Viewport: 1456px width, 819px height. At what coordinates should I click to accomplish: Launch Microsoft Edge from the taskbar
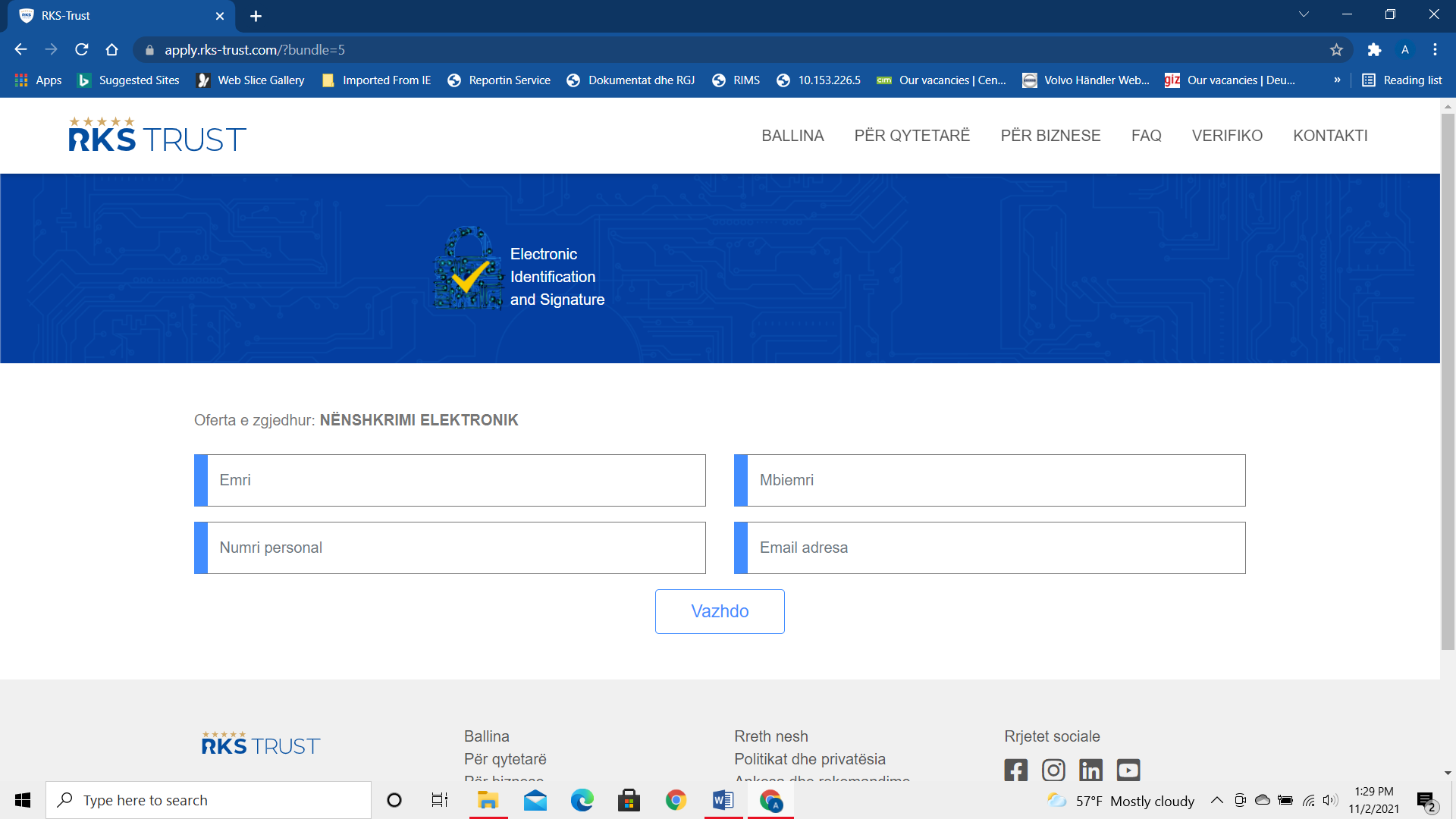click(x=582, y=800)
